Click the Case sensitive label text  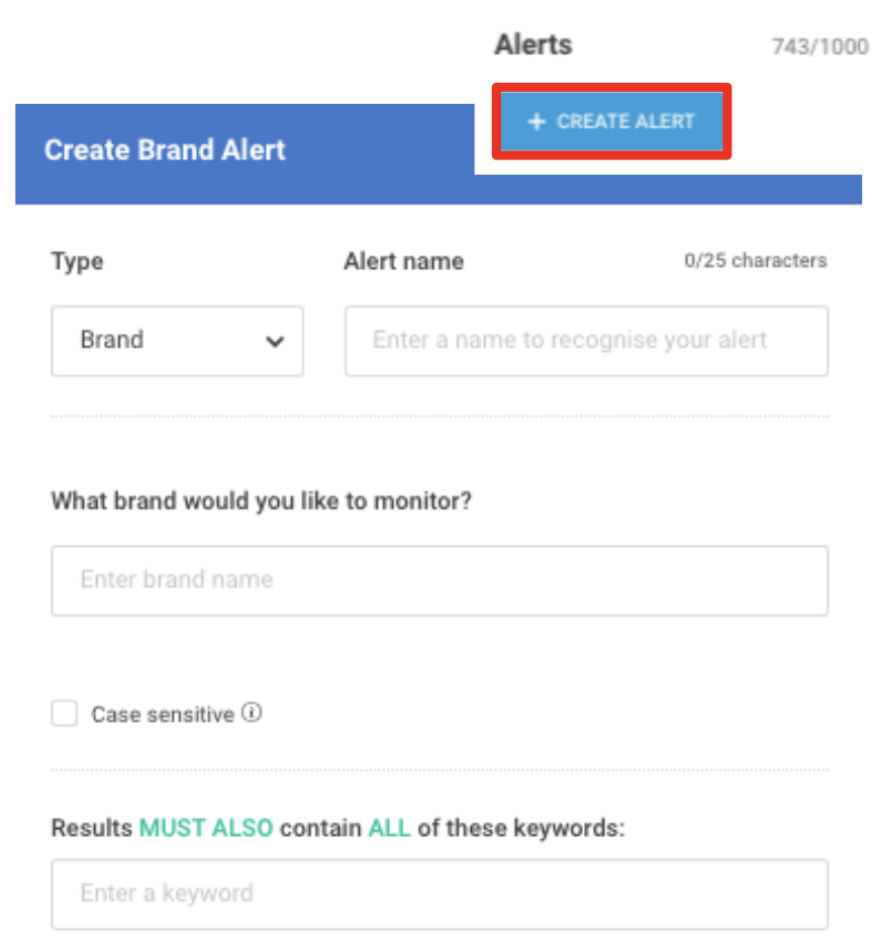pyautogui.click(x=162, y=715)
